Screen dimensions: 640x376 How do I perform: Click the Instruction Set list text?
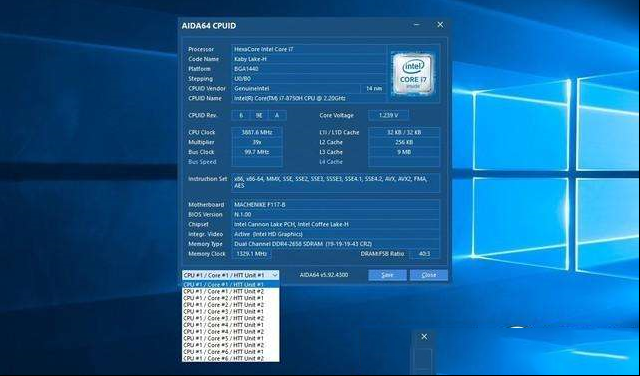pyautogui.click(x=336, y=182)
